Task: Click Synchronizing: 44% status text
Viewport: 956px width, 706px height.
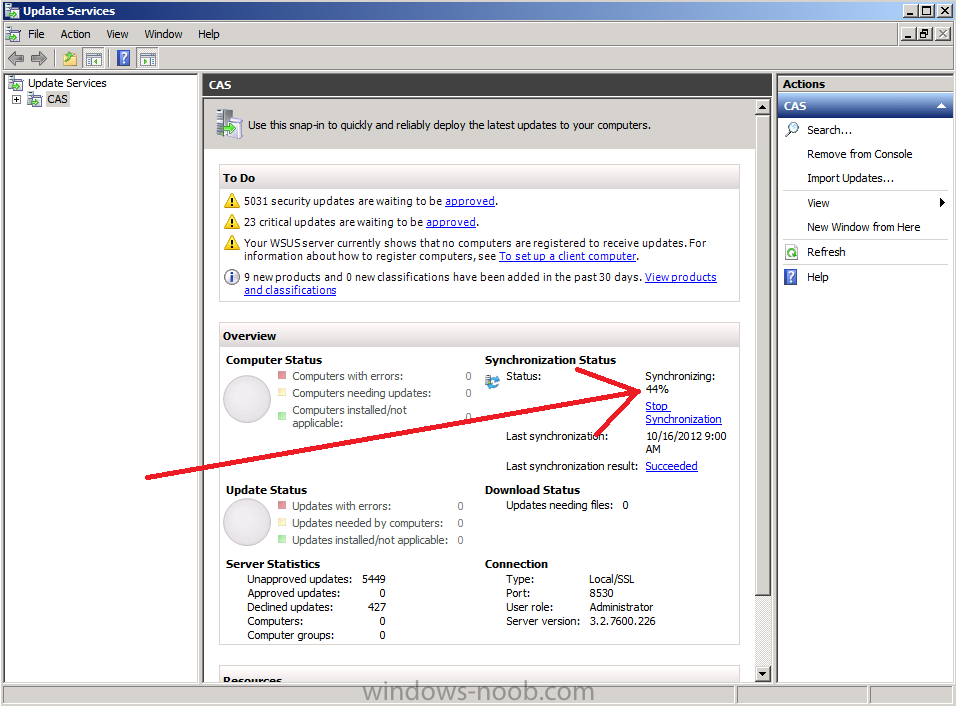Action: [x=680, y=382]
